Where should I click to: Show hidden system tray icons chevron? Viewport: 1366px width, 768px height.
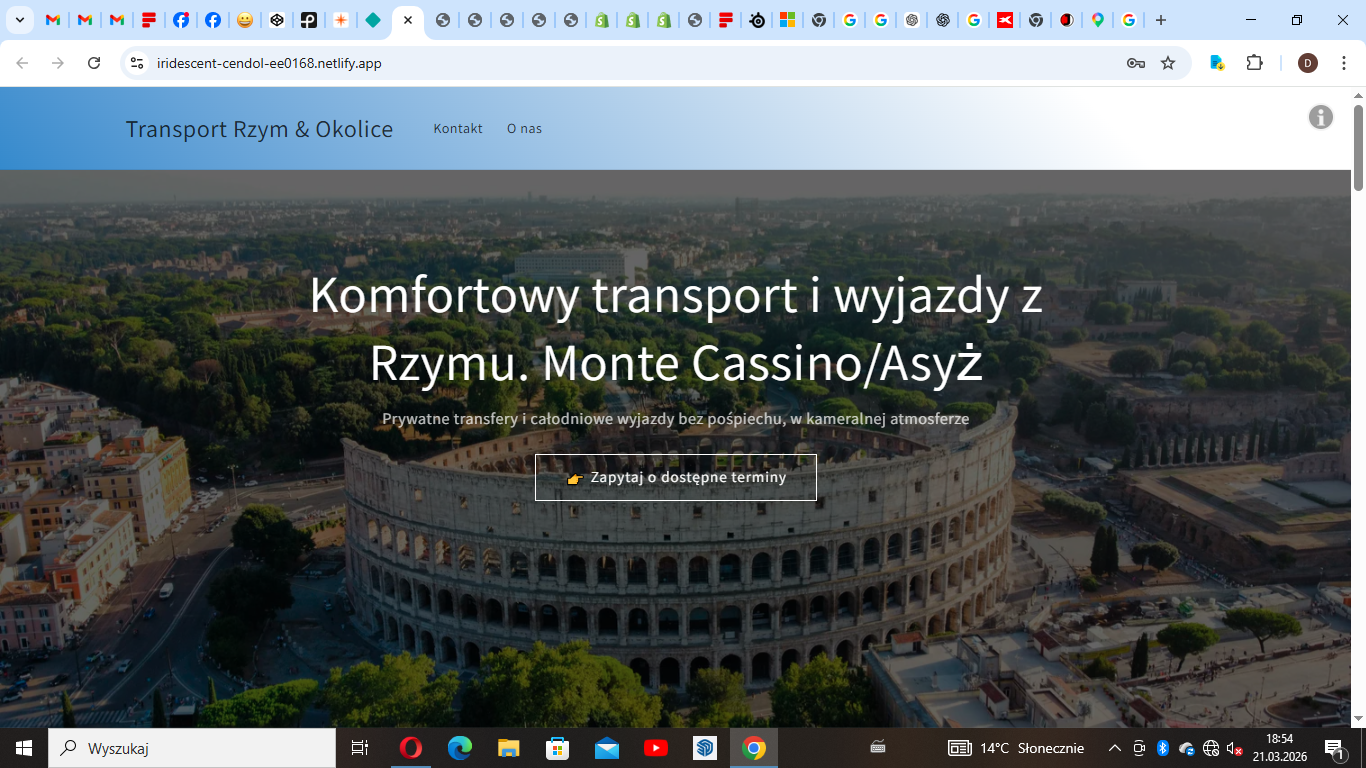1114,748
